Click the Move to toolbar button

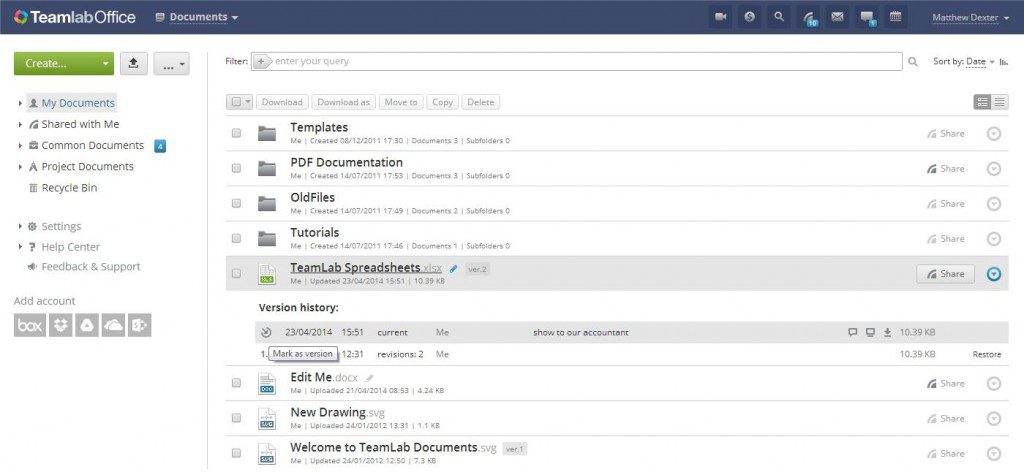point(401,102)
